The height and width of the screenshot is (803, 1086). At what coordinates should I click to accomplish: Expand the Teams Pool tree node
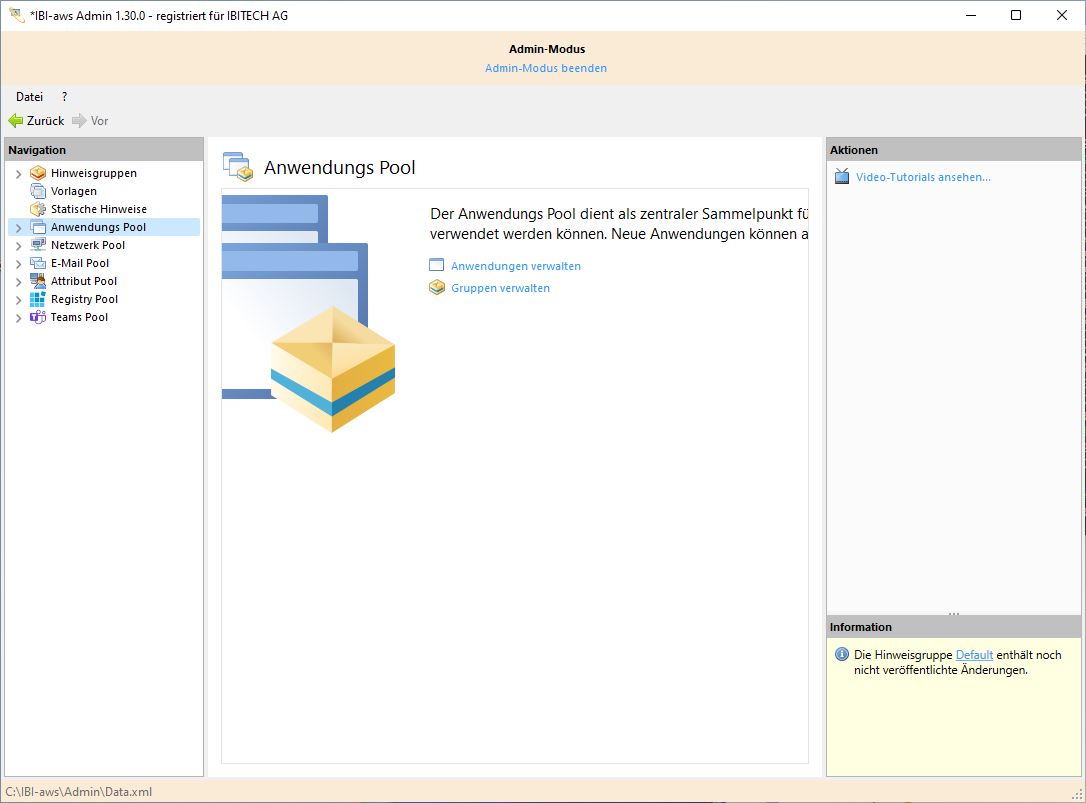[18, 318]
